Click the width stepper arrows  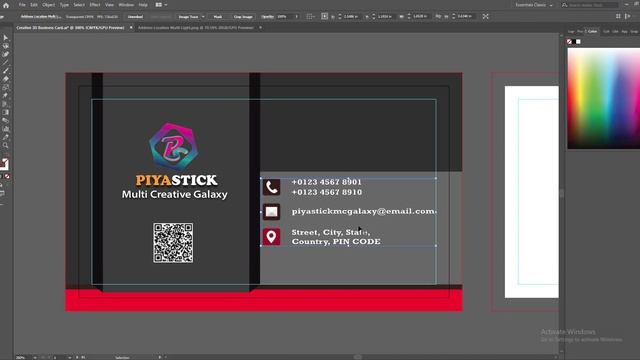[409, 17]
